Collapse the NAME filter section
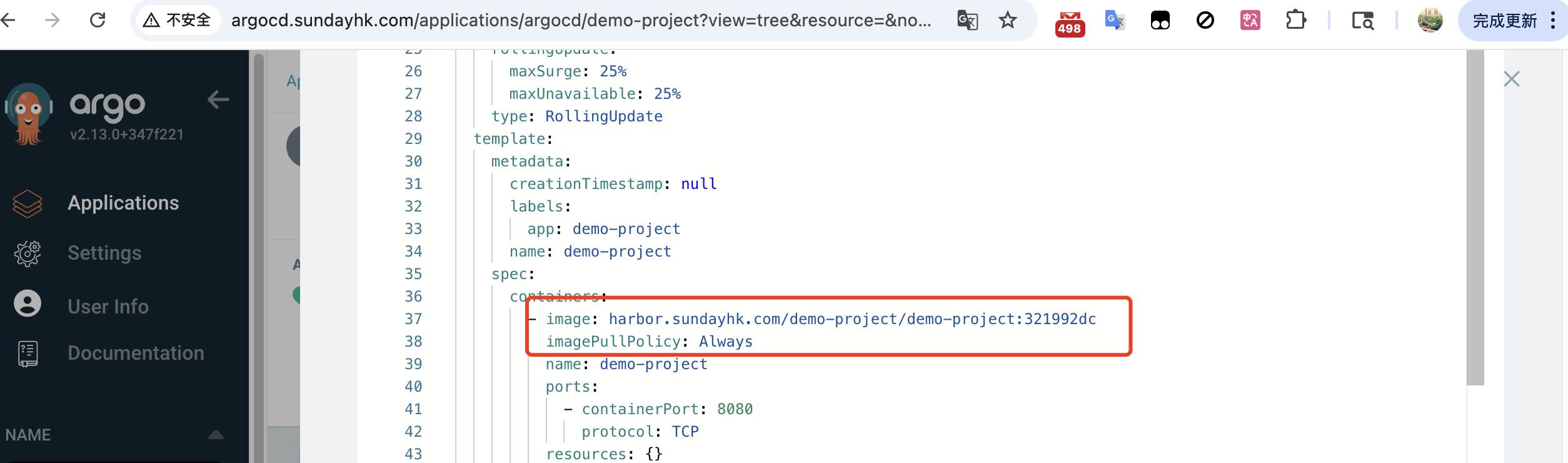 click(x=216, y=435)
